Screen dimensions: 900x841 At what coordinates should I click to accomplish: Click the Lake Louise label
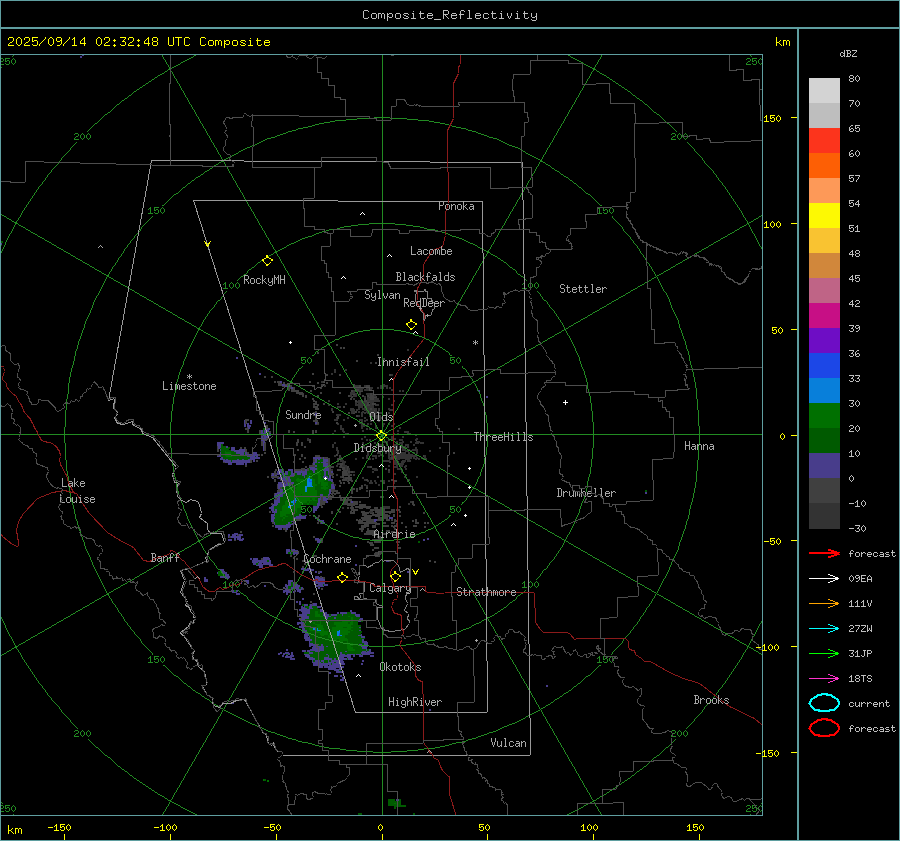coord(77,491)
